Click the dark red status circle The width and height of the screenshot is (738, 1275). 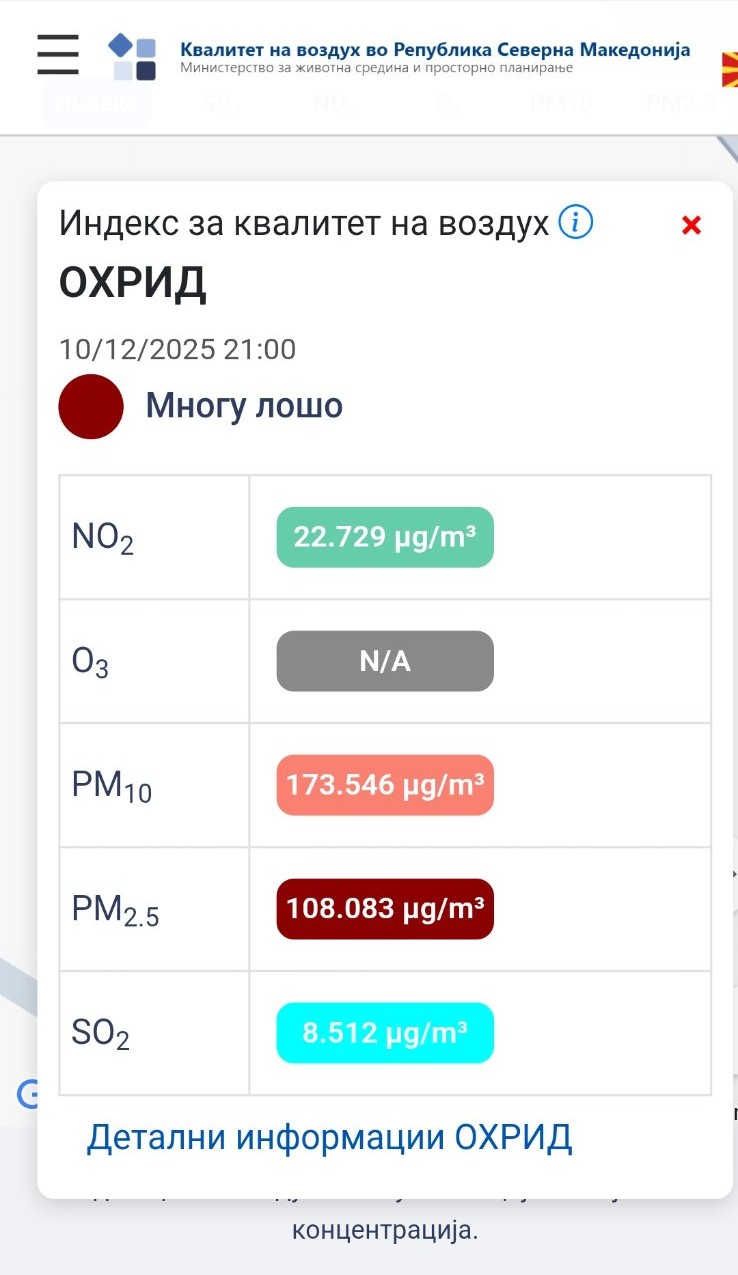coord(91,406)
